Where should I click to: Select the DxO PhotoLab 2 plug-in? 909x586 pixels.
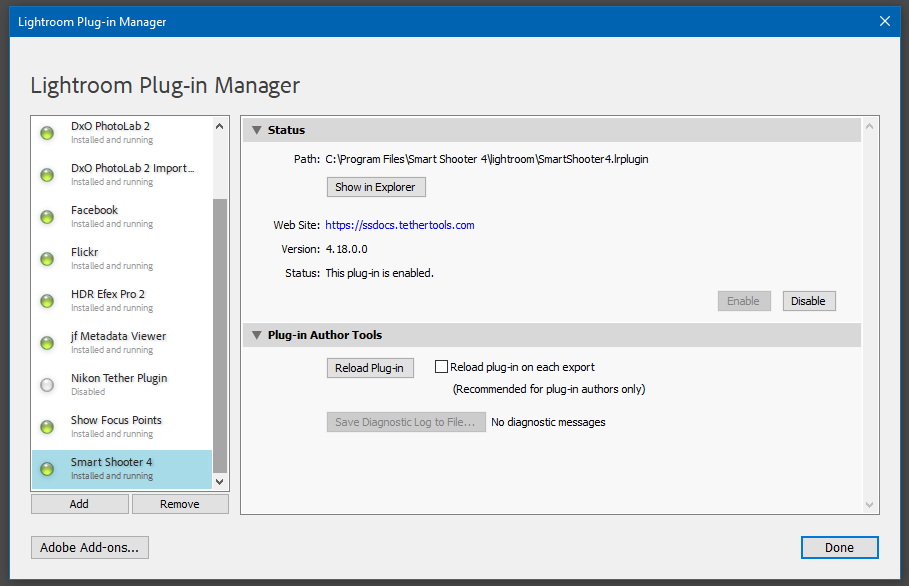click(x=122, y=133)
